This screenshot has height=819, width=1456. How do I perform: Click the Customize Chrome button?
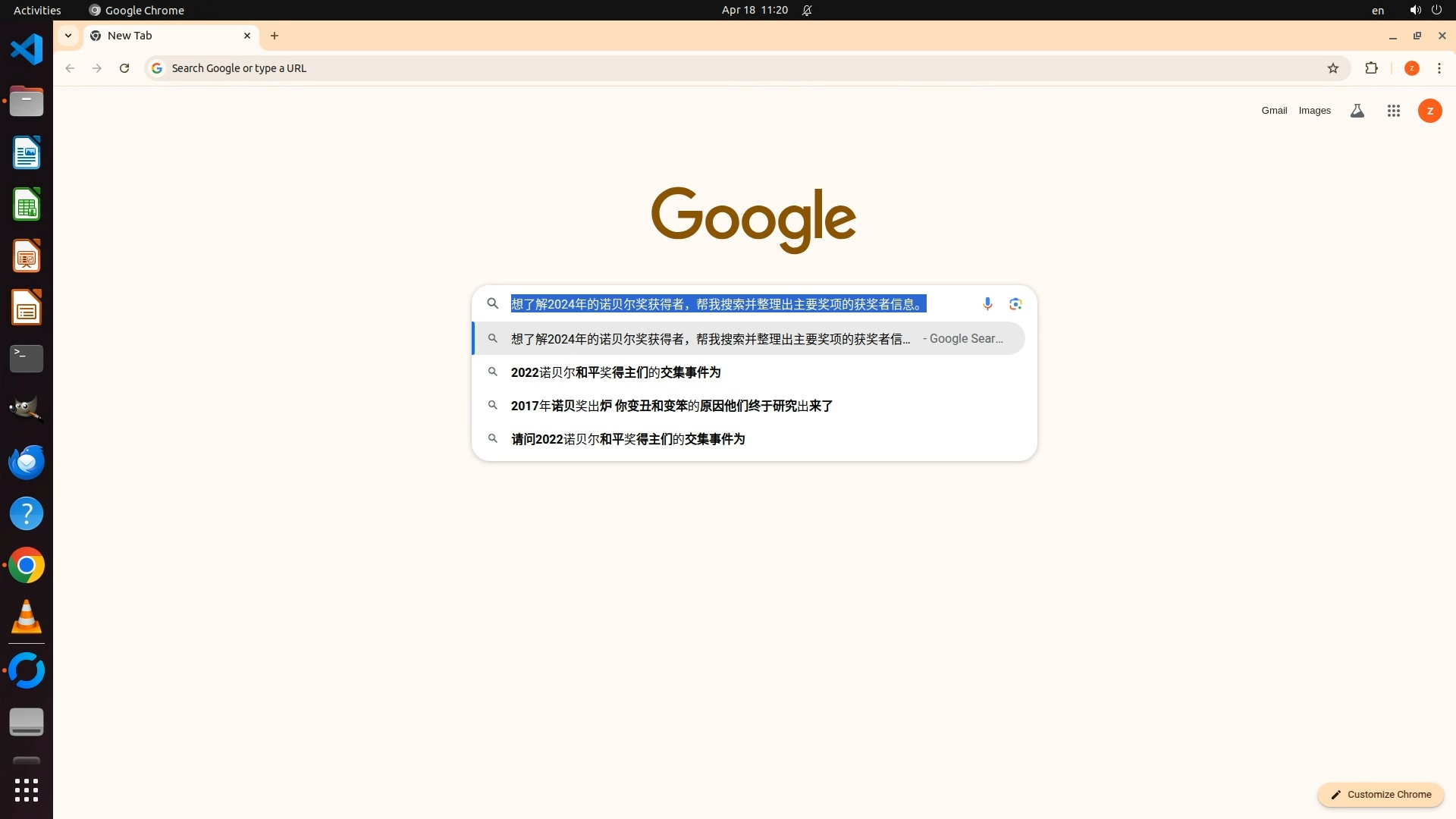(x=1380, y=794)
